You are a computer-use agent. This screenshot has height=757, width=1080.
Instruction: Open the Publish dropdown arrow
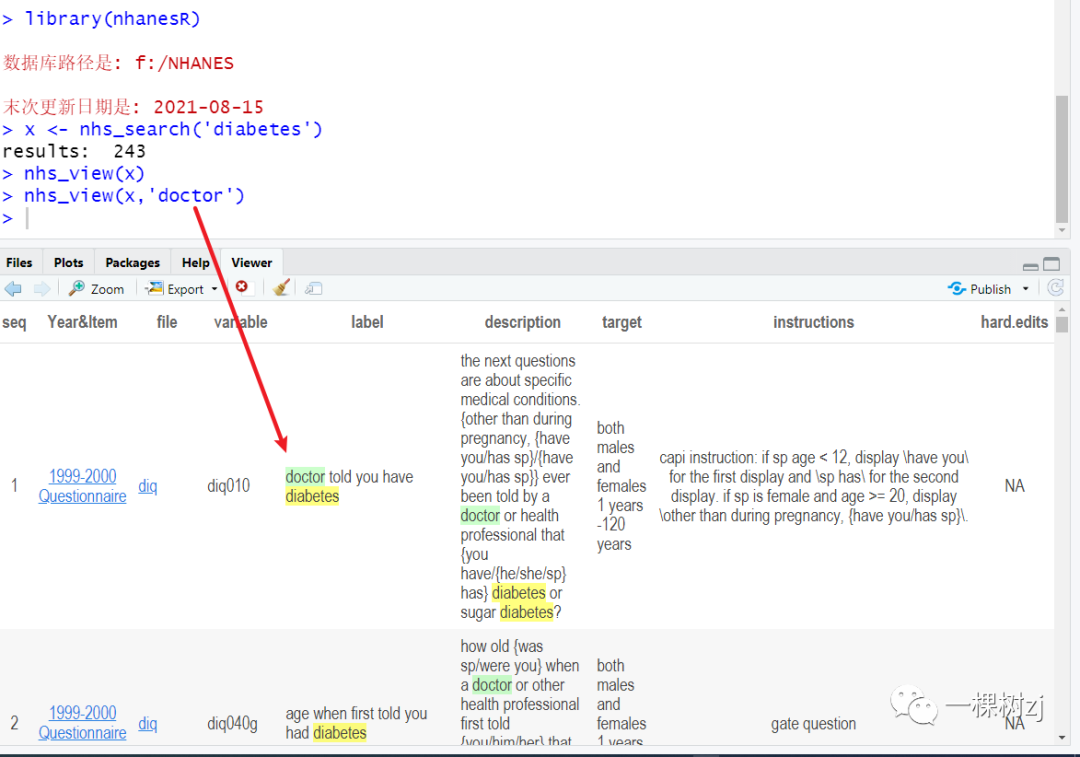pyautogui.click(x=1026, y=289)
